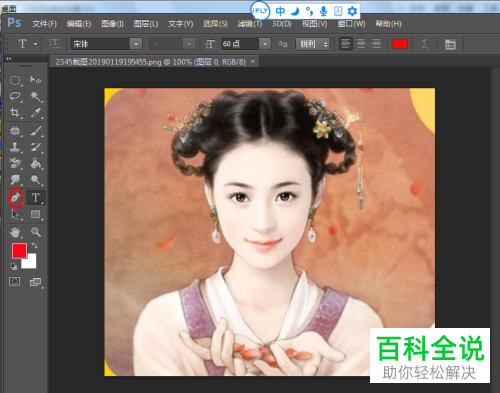Select the Clone Stamp tool
This screenshot has height=393, width=500.
(x=15, y=147)
